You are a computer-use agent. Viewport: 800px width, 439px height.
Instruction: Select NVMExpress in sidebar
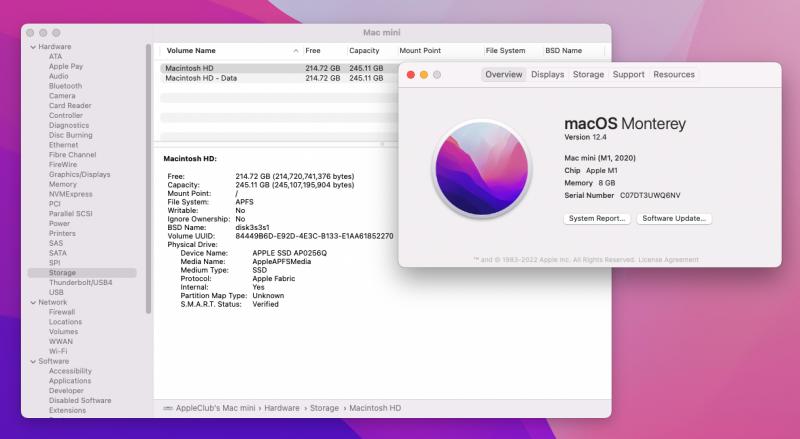70,194
